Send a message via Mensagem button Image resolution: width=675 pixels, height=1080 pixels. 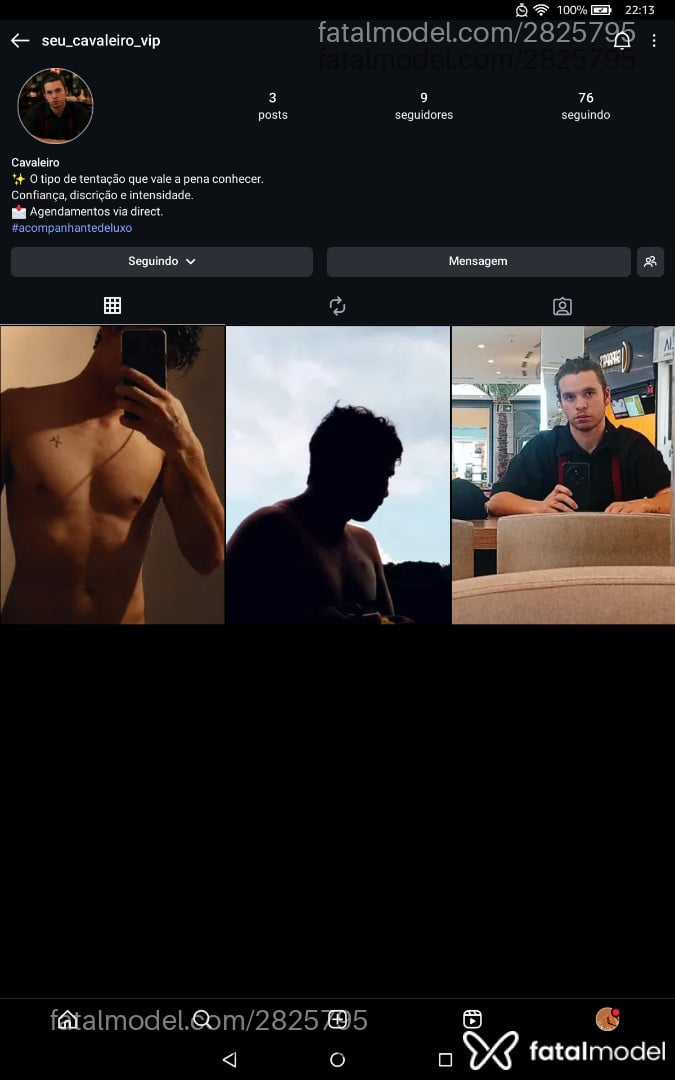(478, 262)
